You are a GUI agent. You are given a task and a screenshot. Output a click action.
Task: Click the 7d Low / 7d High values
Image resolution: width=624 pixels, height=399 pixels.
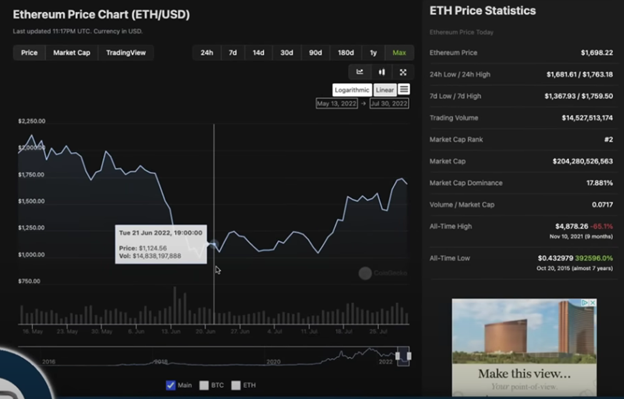[x=579, y=96]
